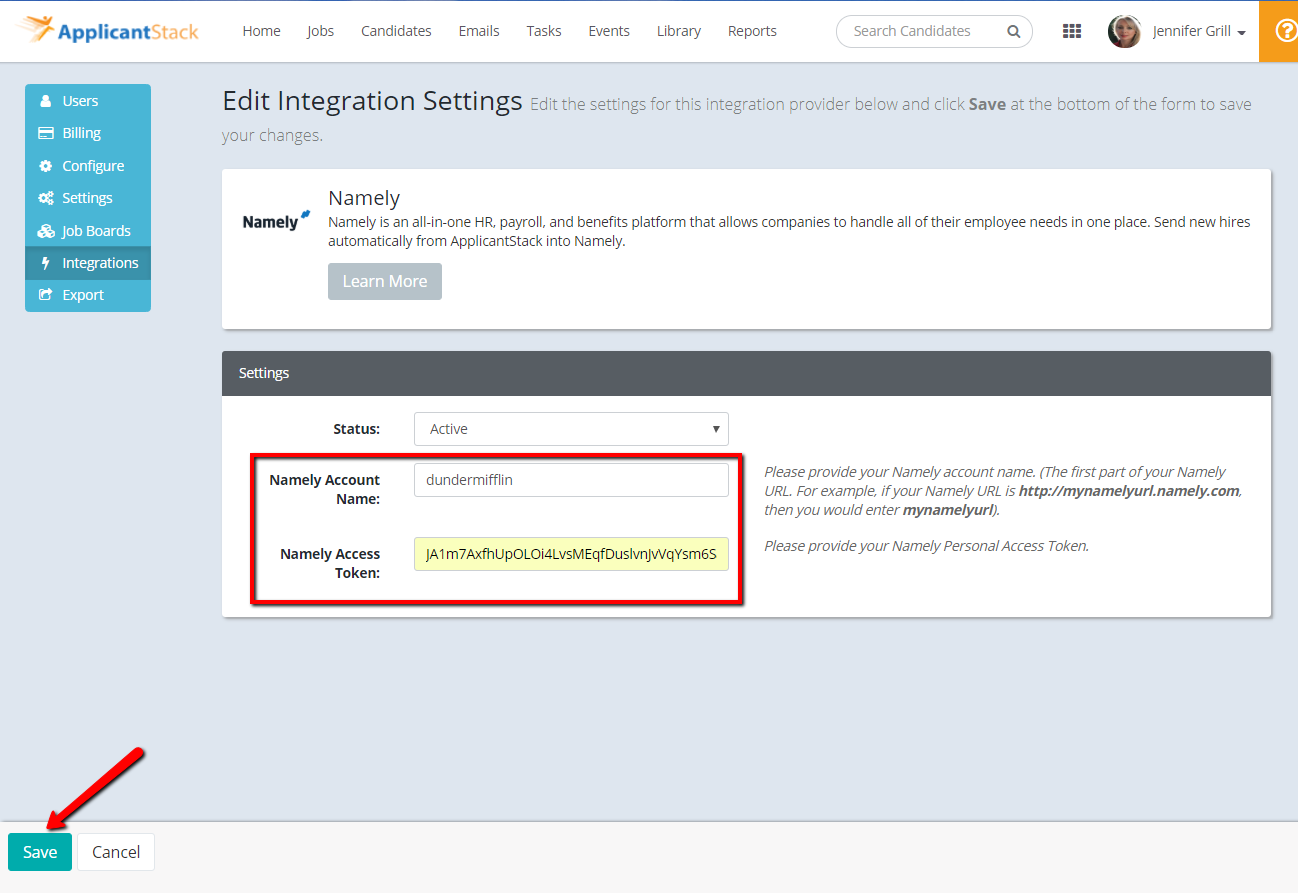Open the Reports menu
Image resolution: width=1298 pixels, height=893 pixels.
(752, 31)
